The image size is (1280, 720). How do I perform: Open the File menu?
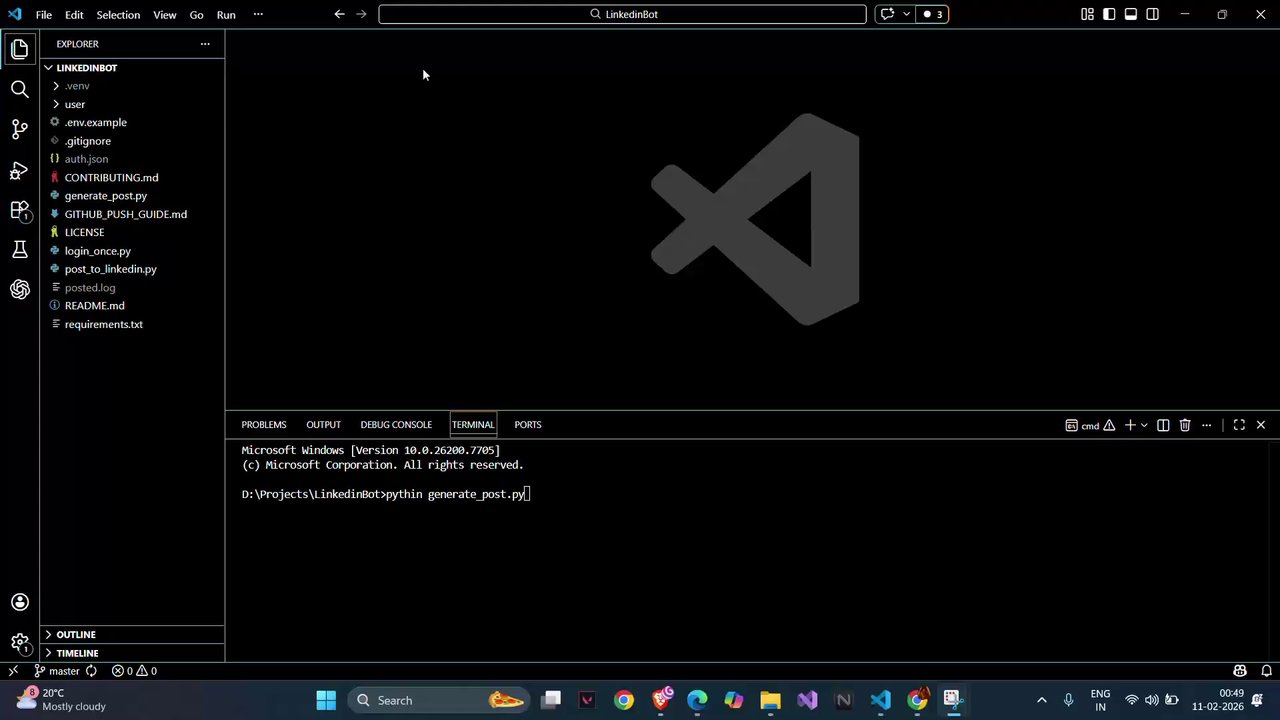click(x=44, y=15)
